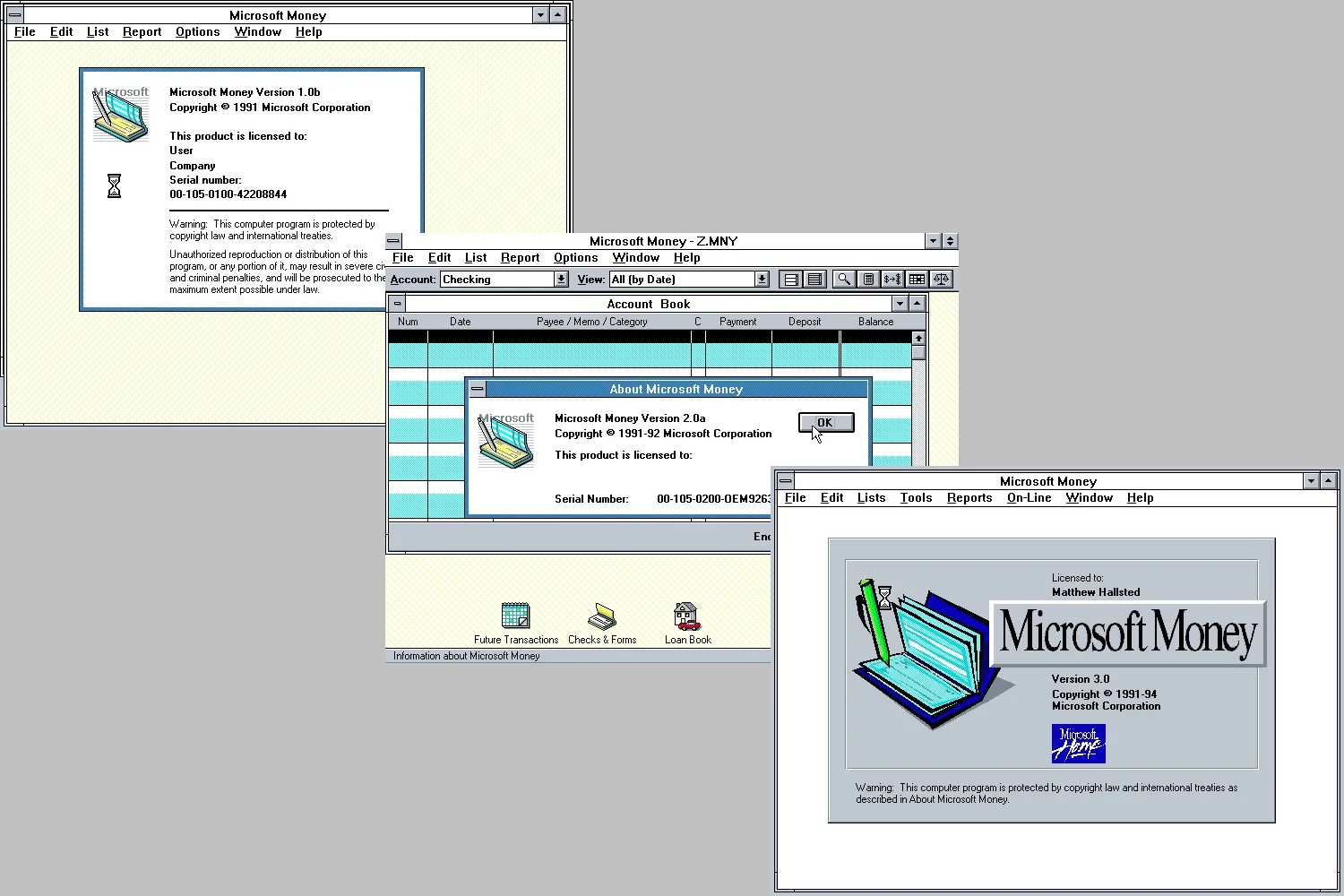Screen dimensions: 1344x896
Task: Click Payee cell of highlighted black register row
Action: coord(592,337)
